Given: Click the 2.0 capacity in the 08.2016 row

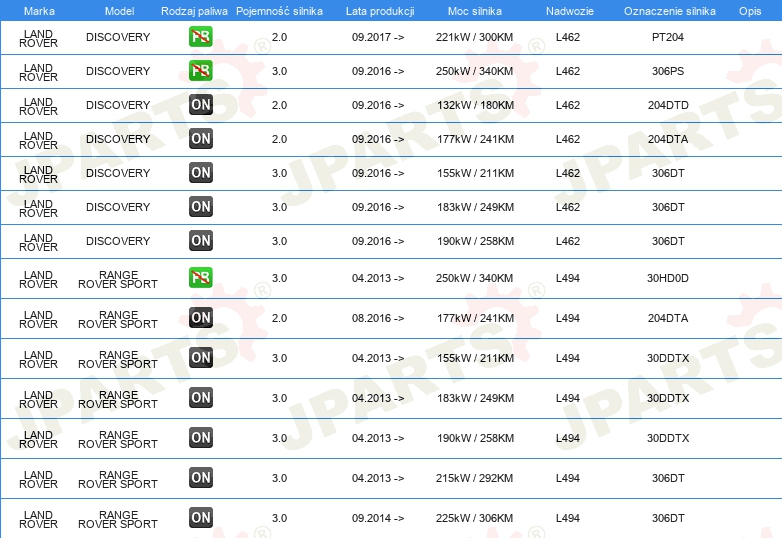Looking at the screenshot, I should coord(279,318).
